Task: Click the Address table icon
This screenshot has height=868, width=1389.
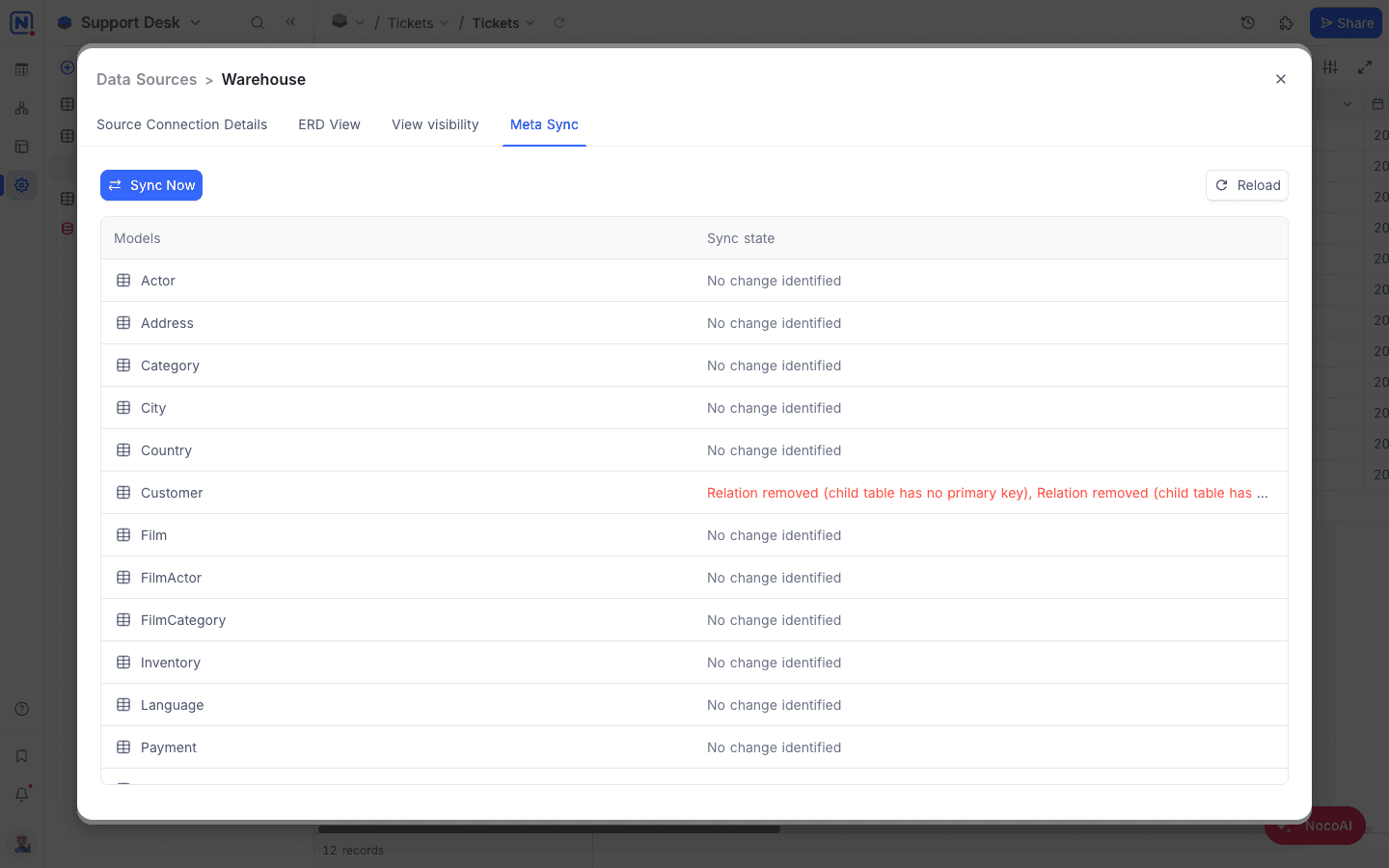Action: click(123, 323)
